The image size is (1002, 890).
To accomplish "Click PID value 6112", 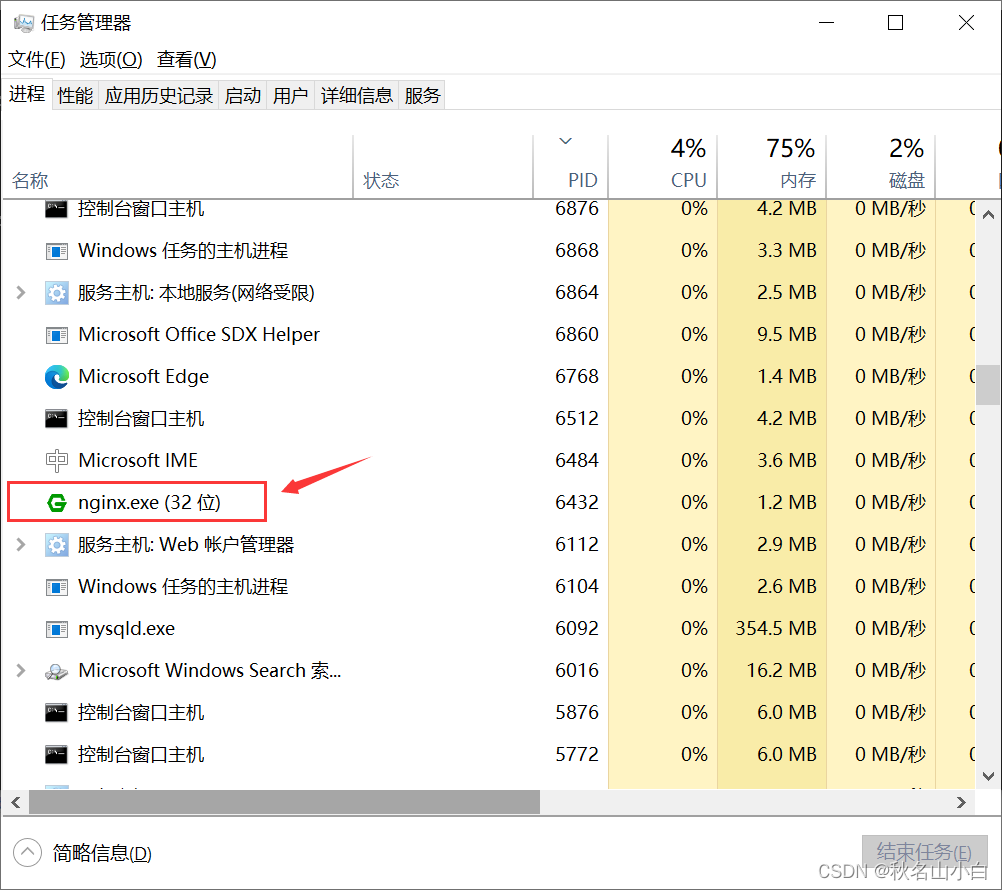I will pyautogui.click(x=577, y=544).
